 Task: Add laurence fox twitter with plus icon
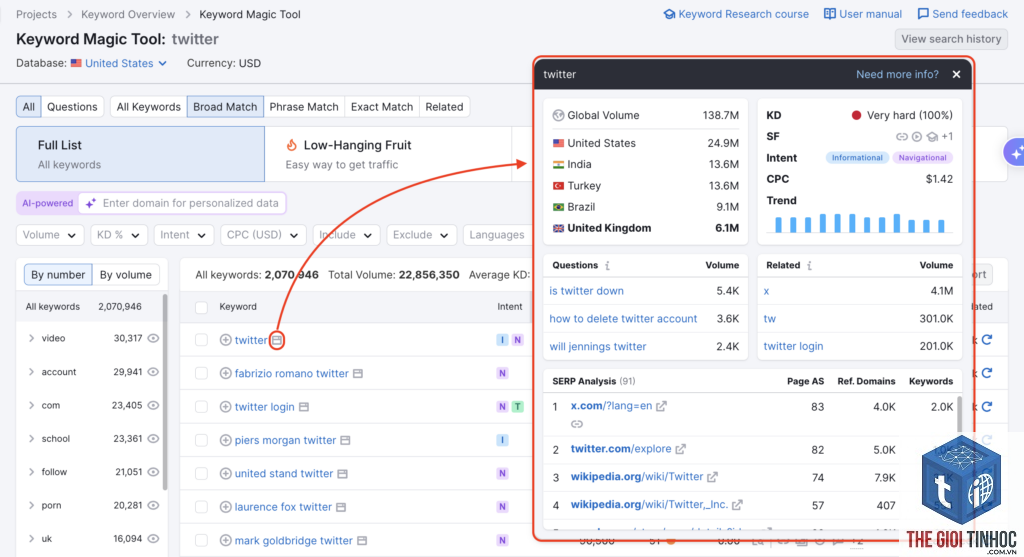(x=225, y=507)
